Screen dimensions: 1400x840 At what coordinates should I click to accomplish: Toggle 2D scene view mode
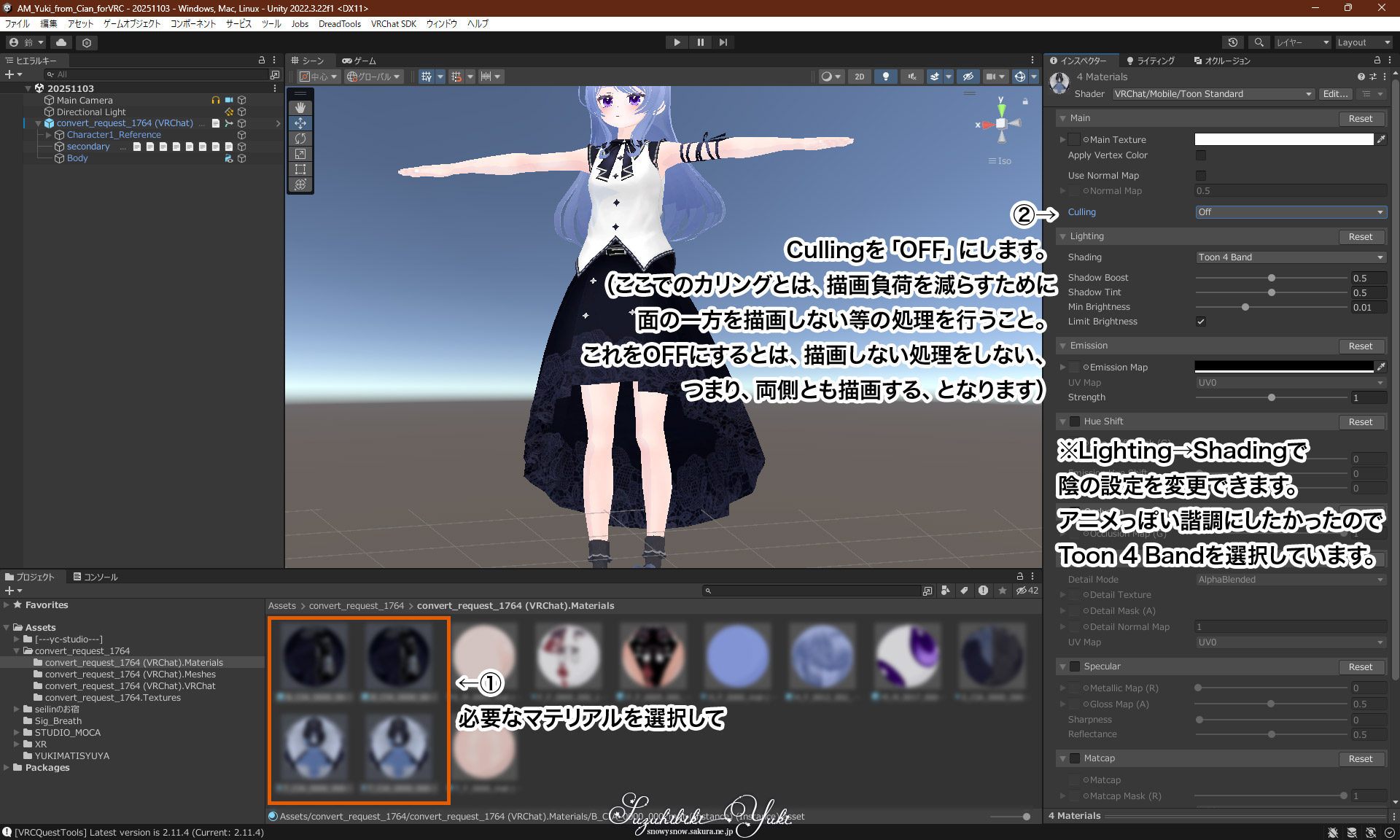(859, 77)
